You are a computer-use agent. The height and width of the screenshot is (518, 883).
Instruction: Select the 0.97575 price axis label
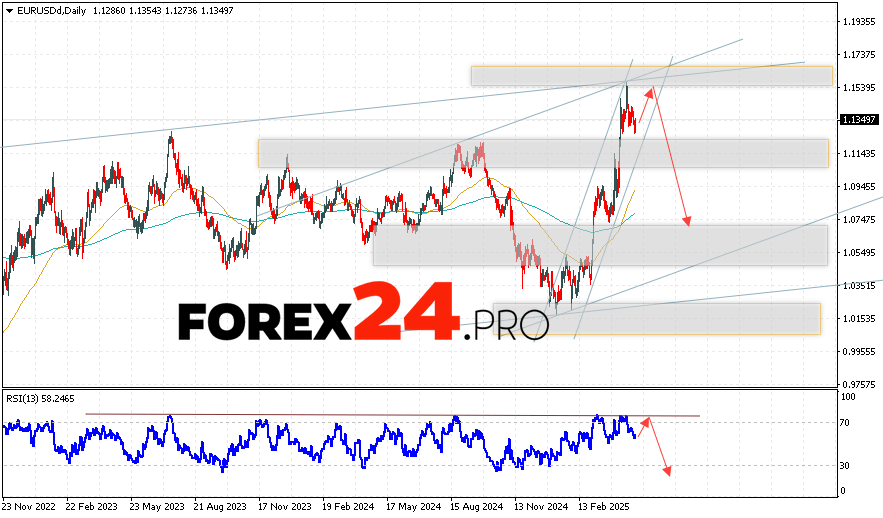pyautogui.click(x=859, y=385)
